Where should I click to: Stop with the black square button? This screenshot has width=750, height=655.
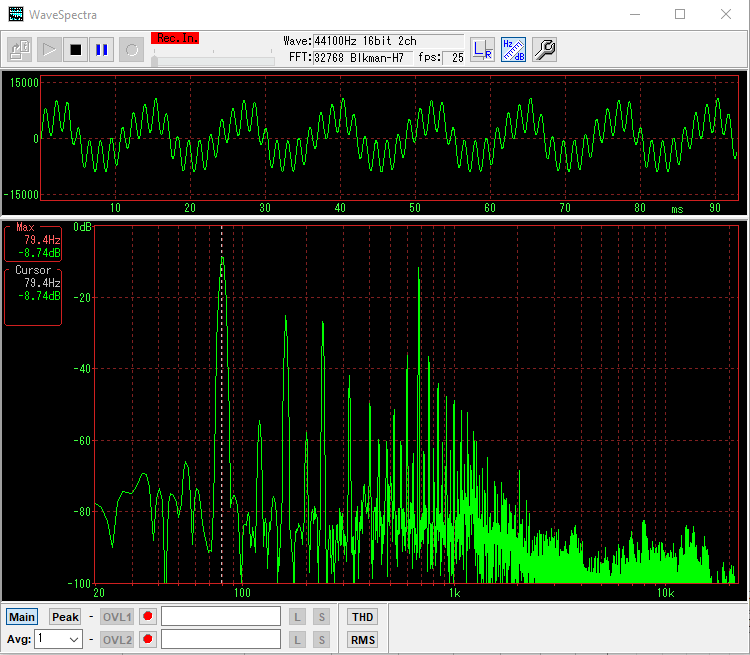(76, 50)
